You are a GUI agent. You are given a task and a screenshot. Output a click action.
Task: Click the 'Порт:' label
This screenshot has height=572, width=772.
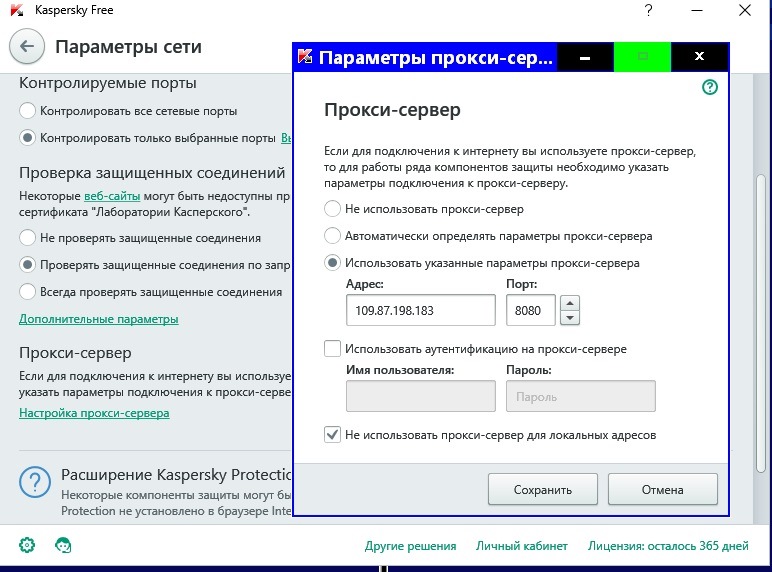pyautogui.click(x=521, y=284)
